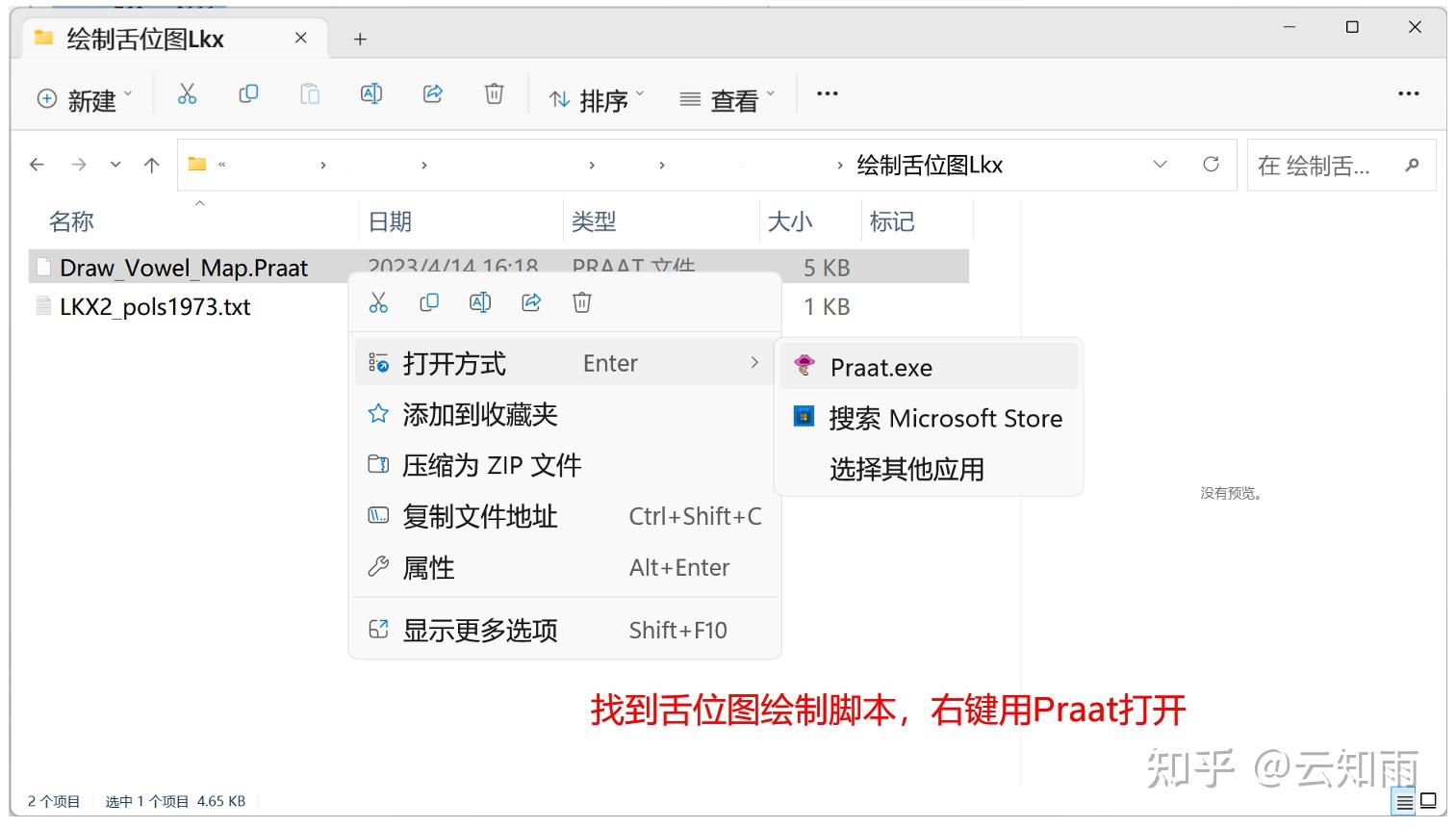Click Delete icon in the context menu
Viewport: 1456px width, 829px height.
[x=582, y=302]
